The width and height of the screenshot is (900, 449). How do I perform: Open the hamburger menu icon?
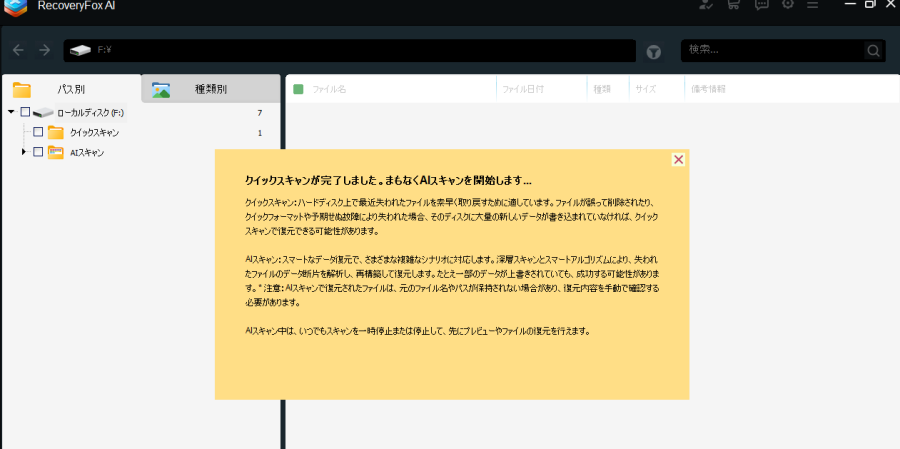pyautogui.click(x=812, y=4)
